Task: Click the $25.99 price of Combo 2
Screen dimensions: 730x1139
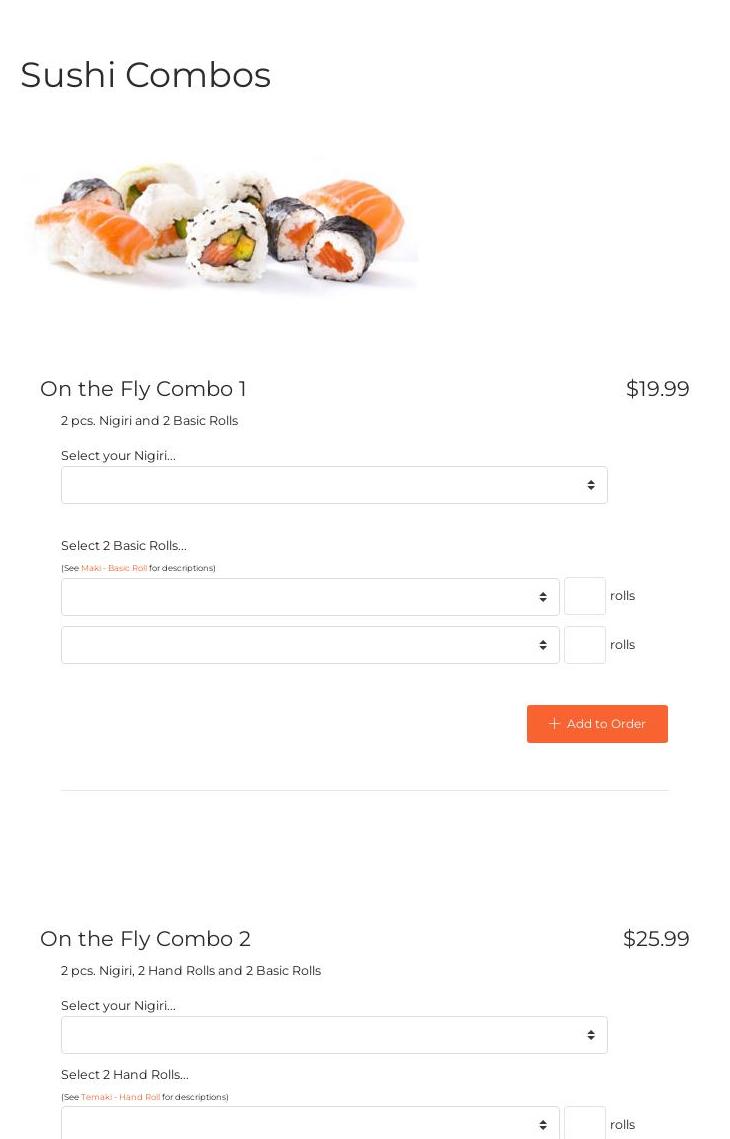Action: [656, 939]
